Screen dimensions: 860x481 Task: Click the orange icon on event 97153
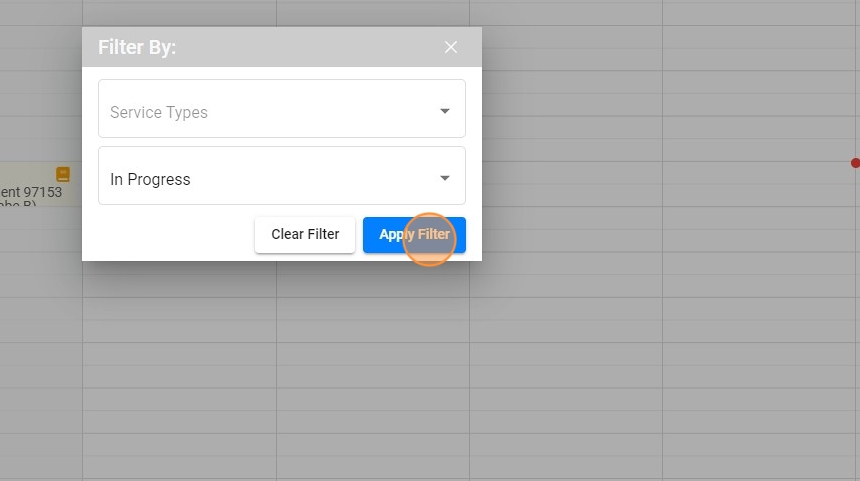(x=63, y=174)
